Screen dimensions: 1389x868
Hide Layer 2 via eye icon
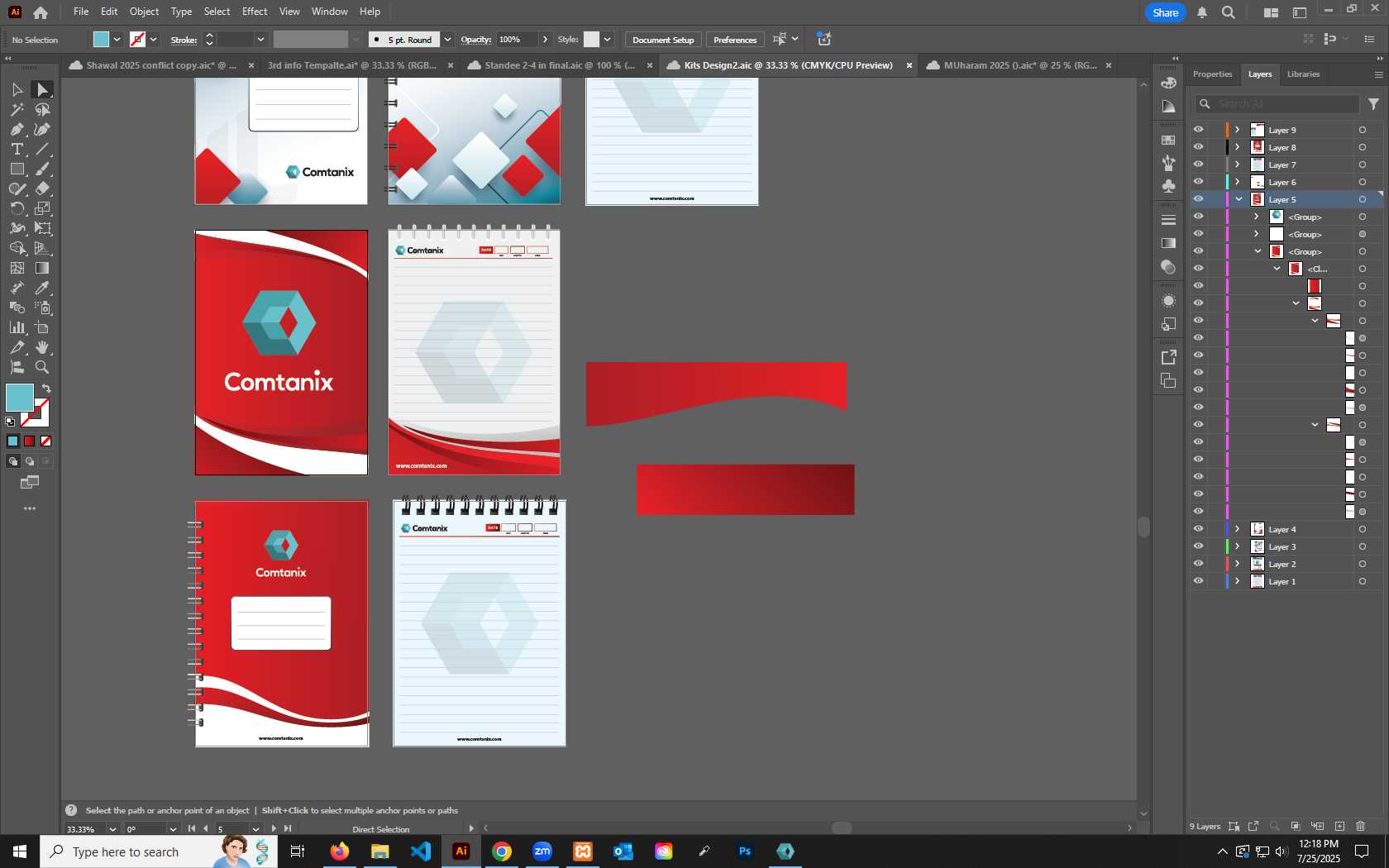(x=1198, y=564)
